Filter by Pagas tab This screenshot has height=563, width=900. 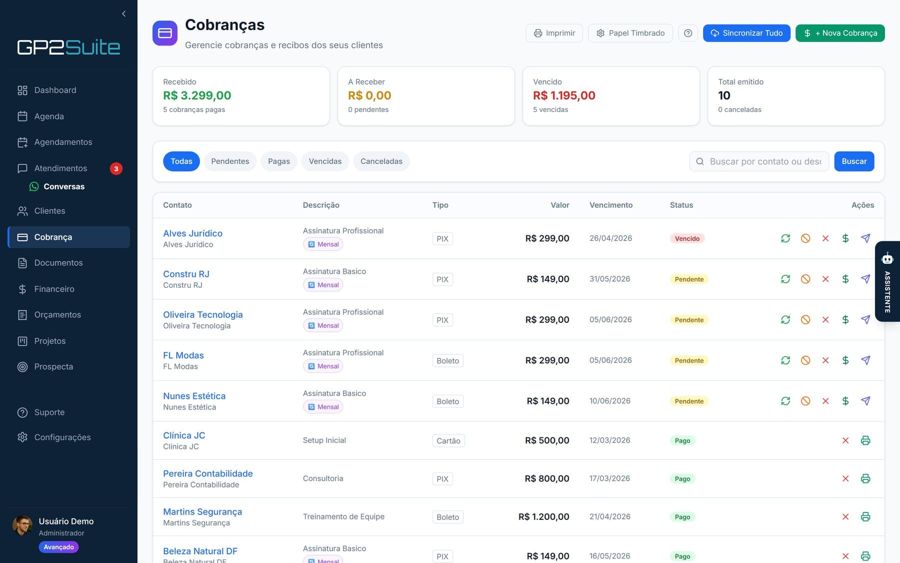coord(279,161)
